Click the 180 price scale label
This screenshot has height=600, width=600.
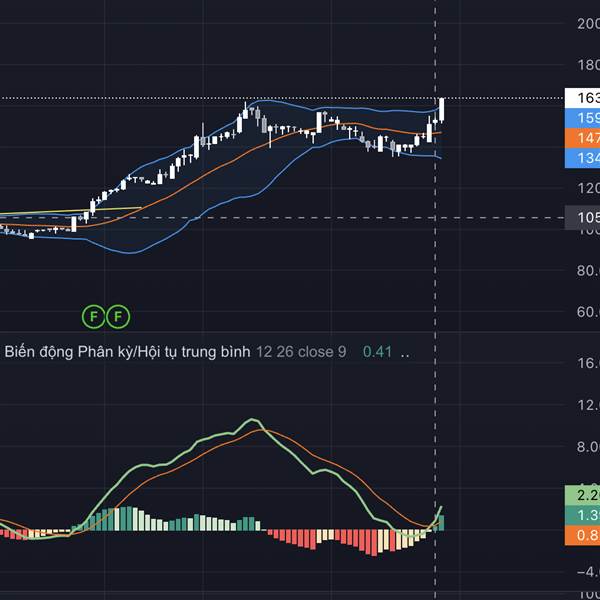click(589, 65)
